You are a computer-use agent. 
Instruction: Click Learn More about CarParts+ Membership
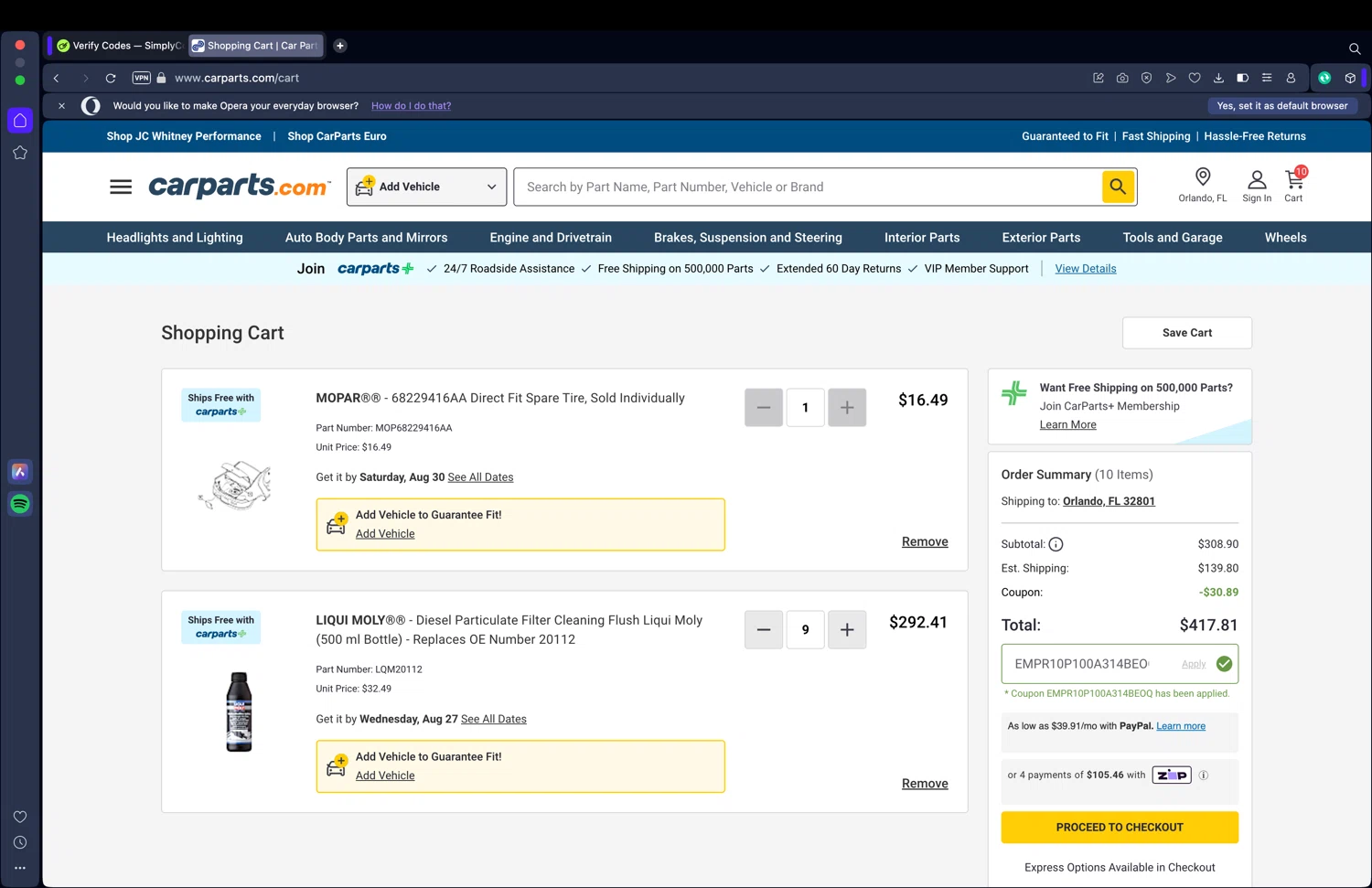(x=1067, y=425)
